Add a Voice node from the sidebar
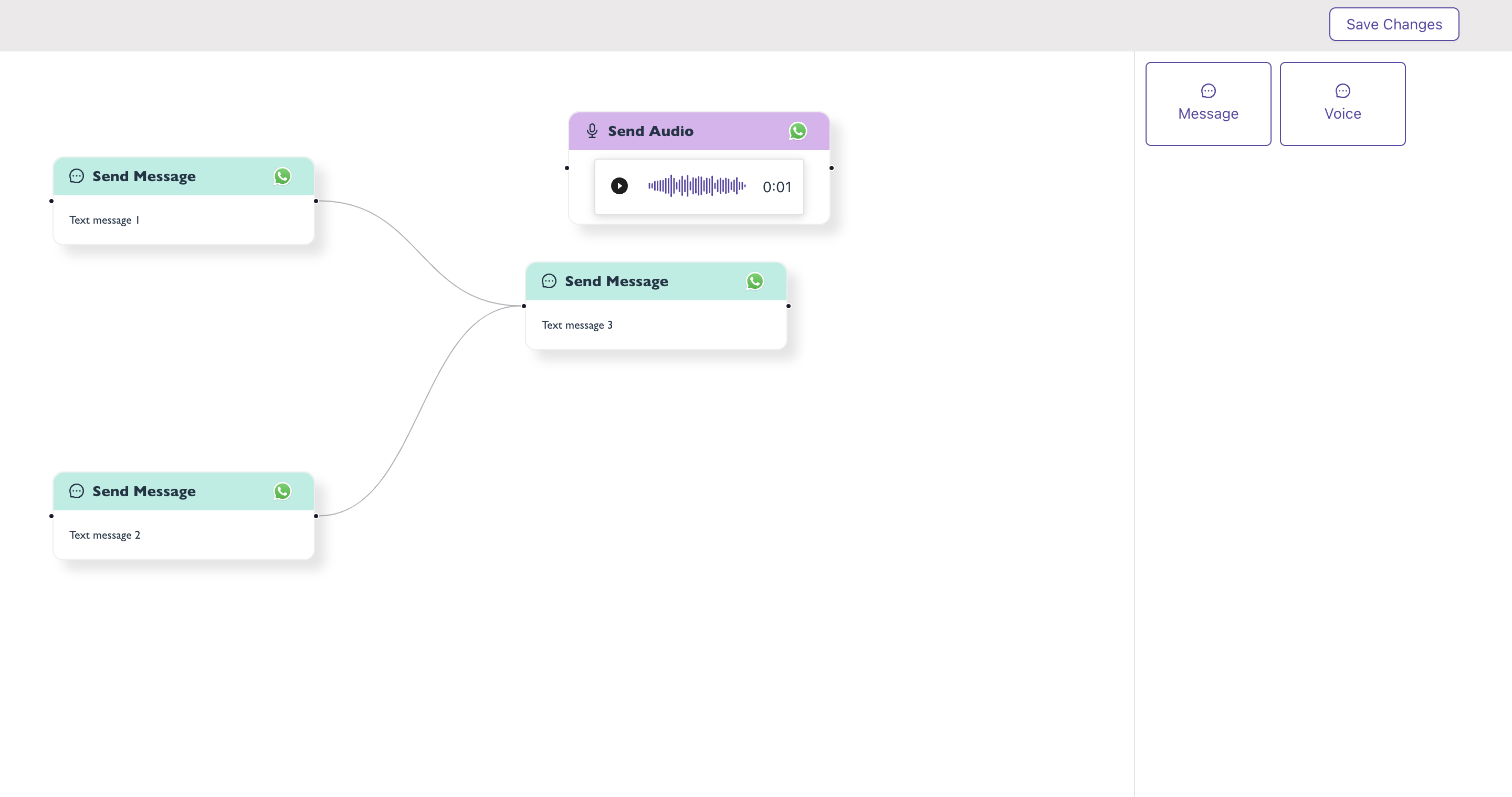Viewport: 1512px width, 797px height. click(1342, 104)
